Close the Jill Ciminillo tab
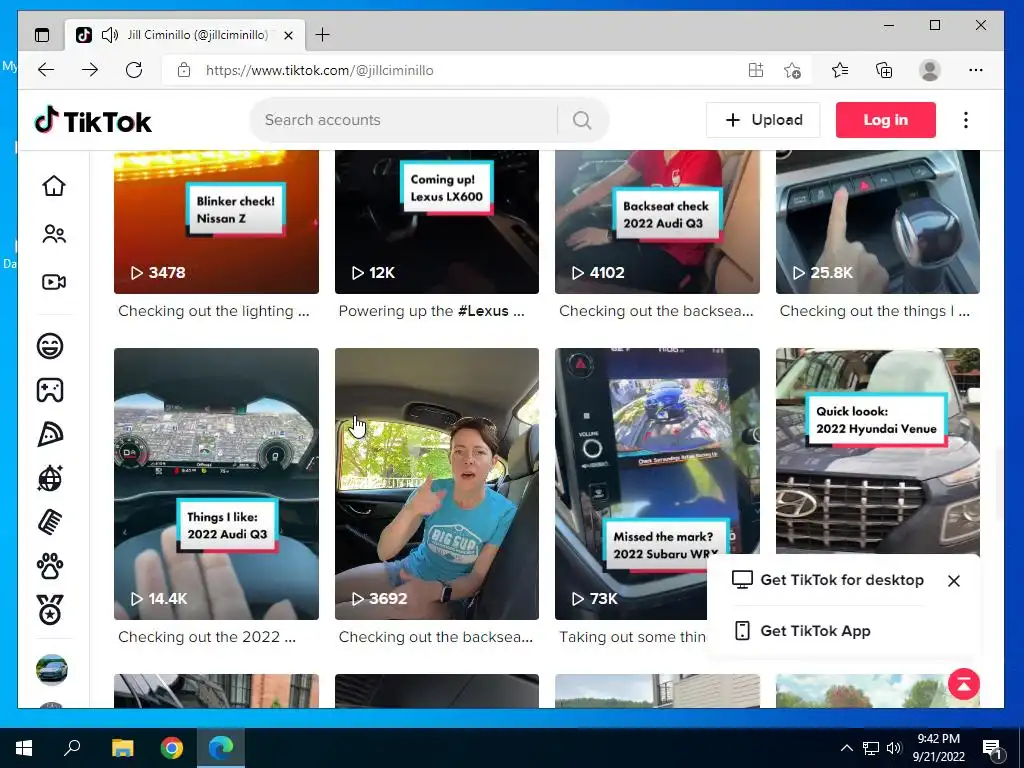Viewport: 1024px width, 768px height. click(288, 35)
